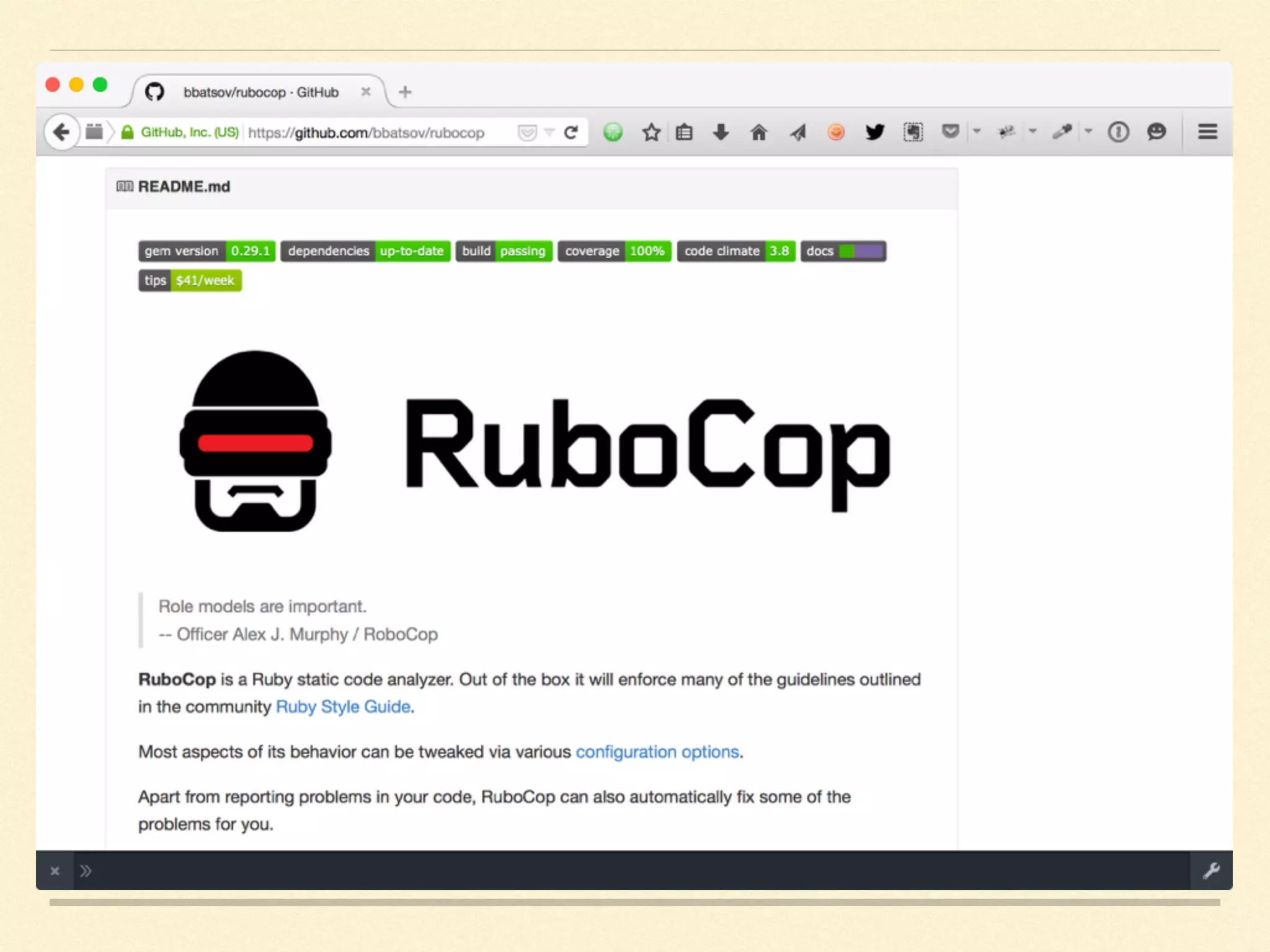Screen dimensions: 1270x952
Task: Click the Twitter bird toolbar icon
Action: pyautogui.click(x=874, y=132)
